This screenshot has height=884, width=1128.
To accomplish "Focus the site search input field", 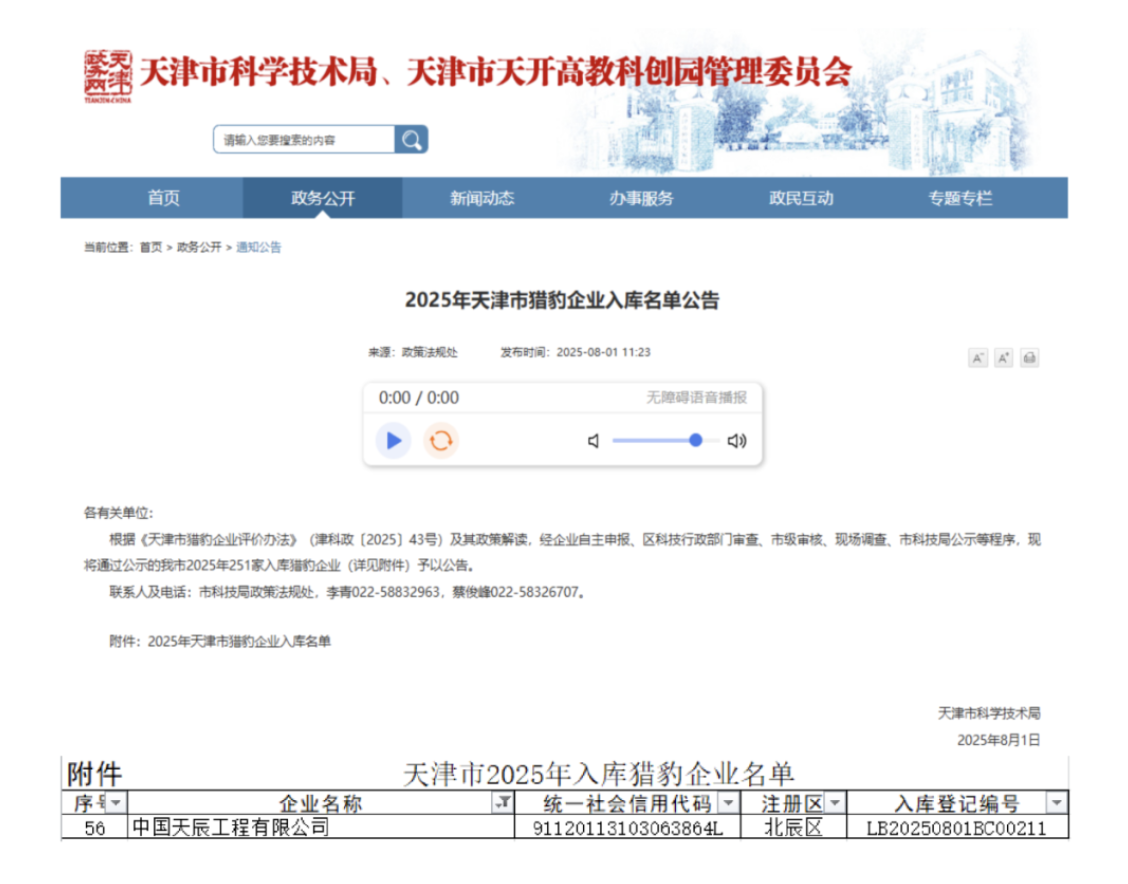I will pos(304,140).
